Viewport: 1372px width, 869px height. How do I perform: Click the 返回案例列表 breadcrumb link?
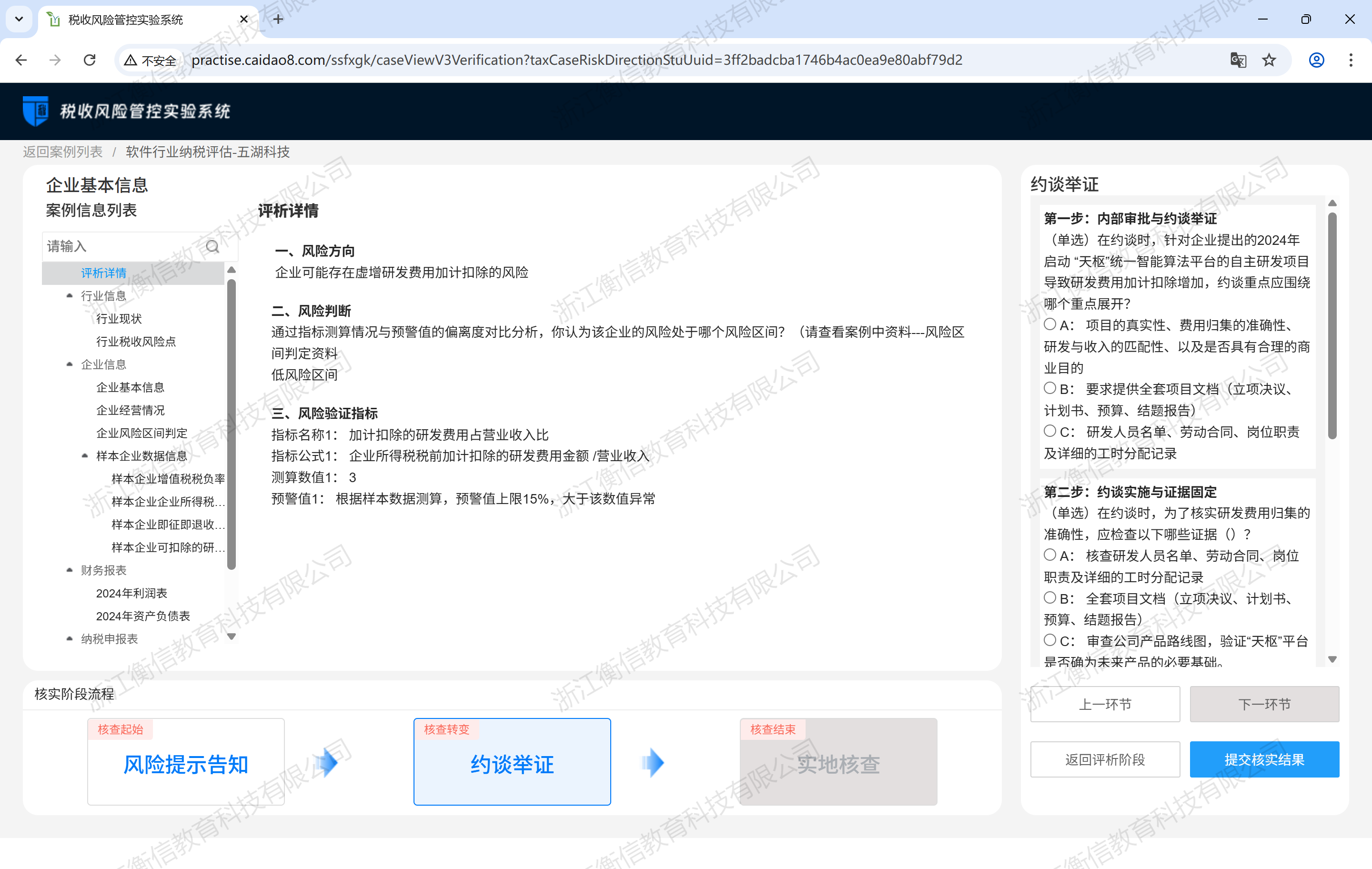coord(63,152)
